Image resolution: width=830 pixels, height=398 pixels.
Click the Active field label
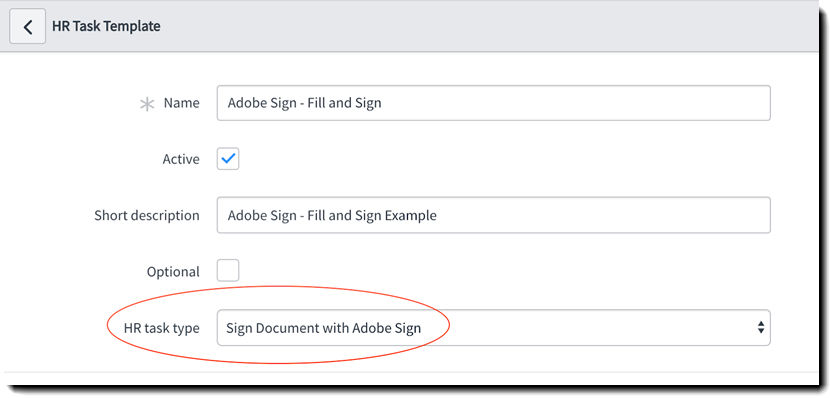coord(181,159)
